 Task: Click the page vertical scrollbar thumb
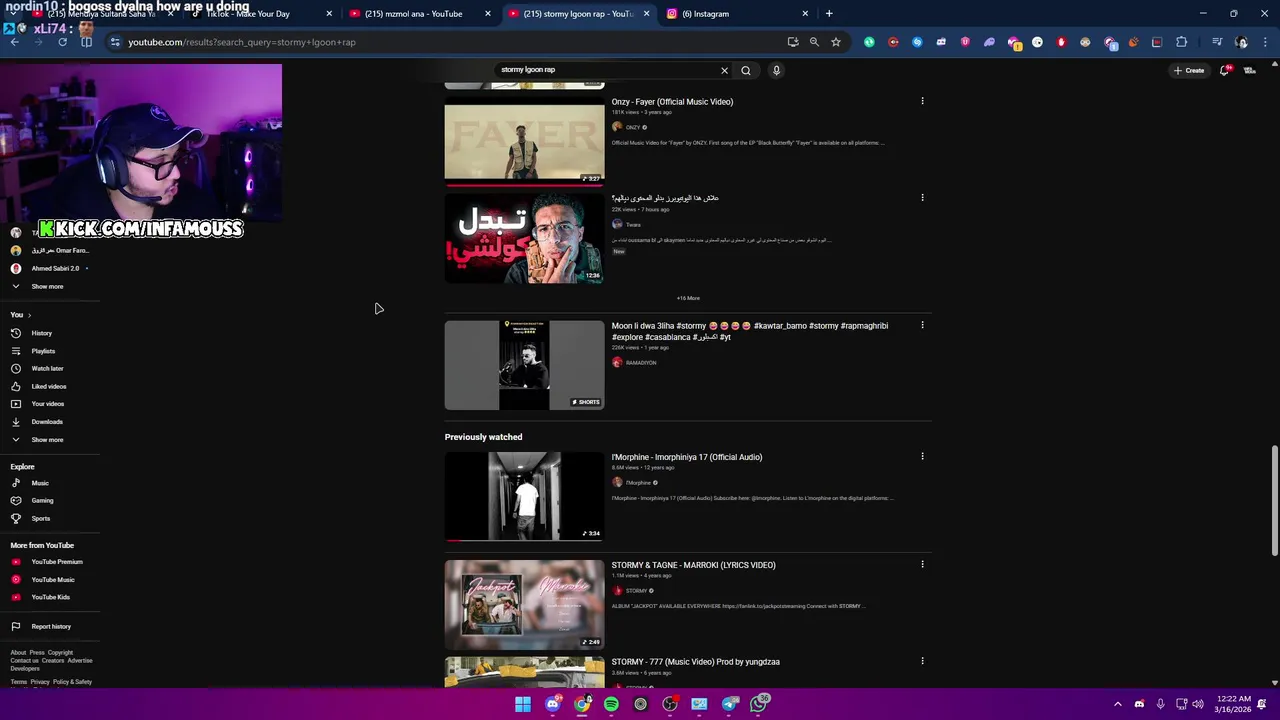click(x=1274, y=500)
